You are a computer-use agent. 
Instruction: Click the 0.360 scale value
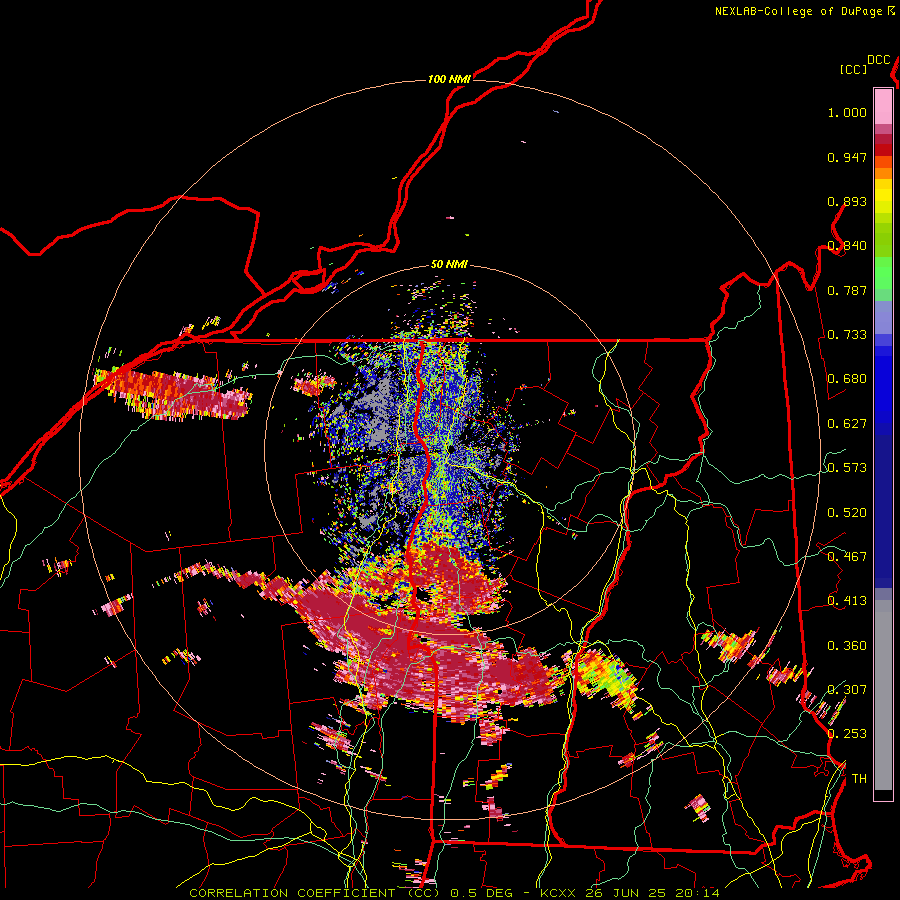[847, 646]
